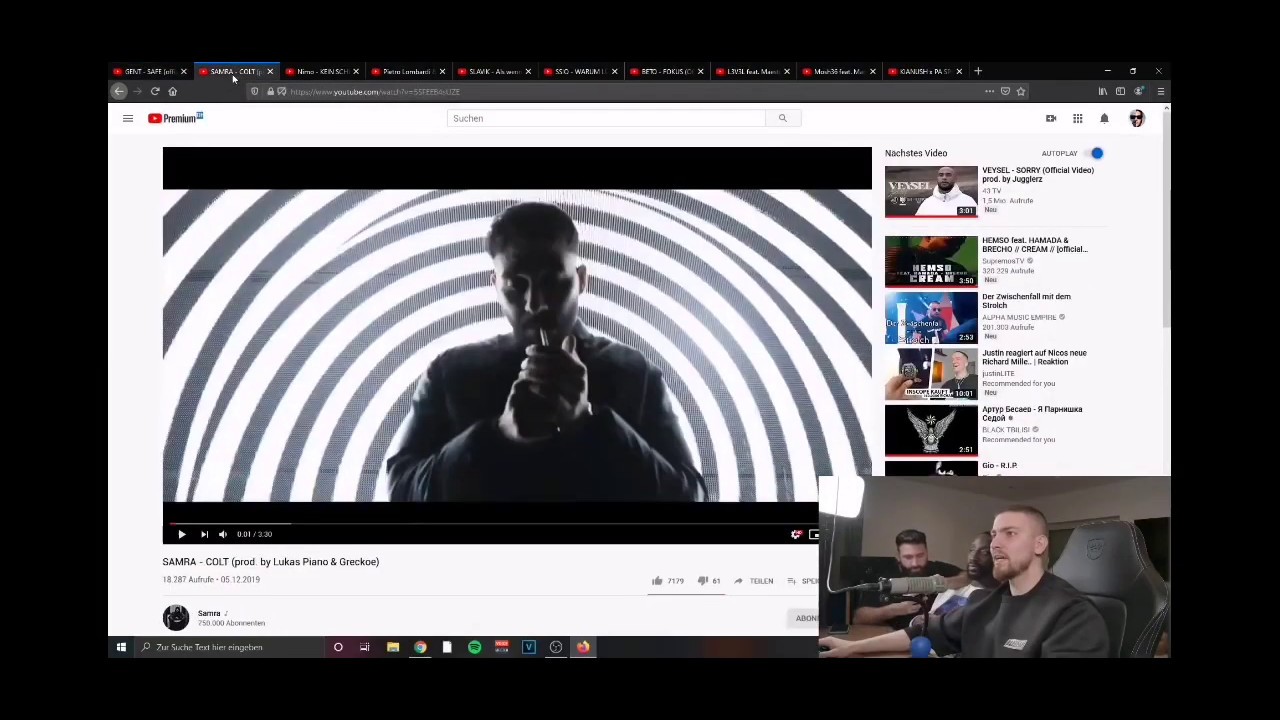Reload the current YouTube page
The height and width of the screenshot is (720, 1280).
coord(155,91)
